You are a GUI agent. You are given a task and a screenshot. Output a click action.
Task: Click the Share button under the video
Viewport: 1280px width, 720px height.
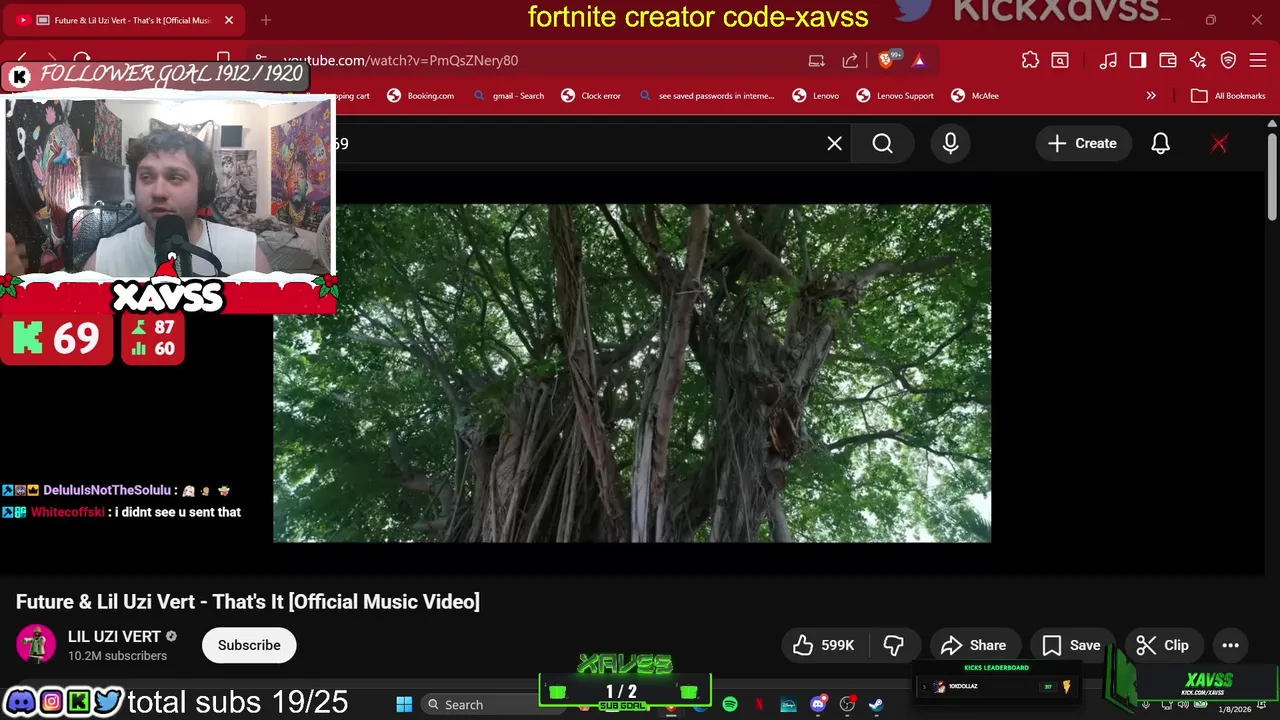(x=973, y=645)
